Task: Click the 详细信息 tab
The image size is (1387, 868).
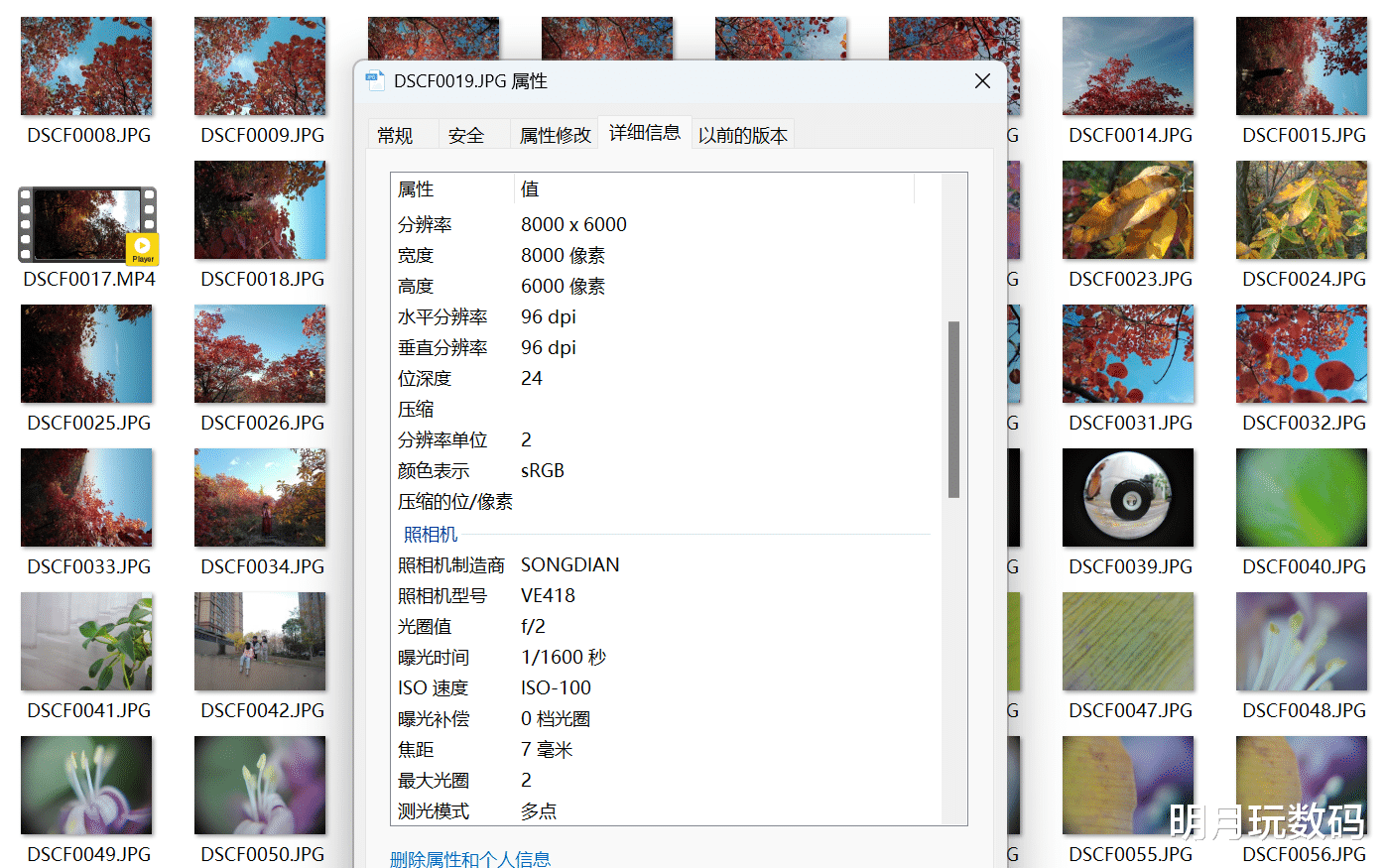Action: [645, 133]
